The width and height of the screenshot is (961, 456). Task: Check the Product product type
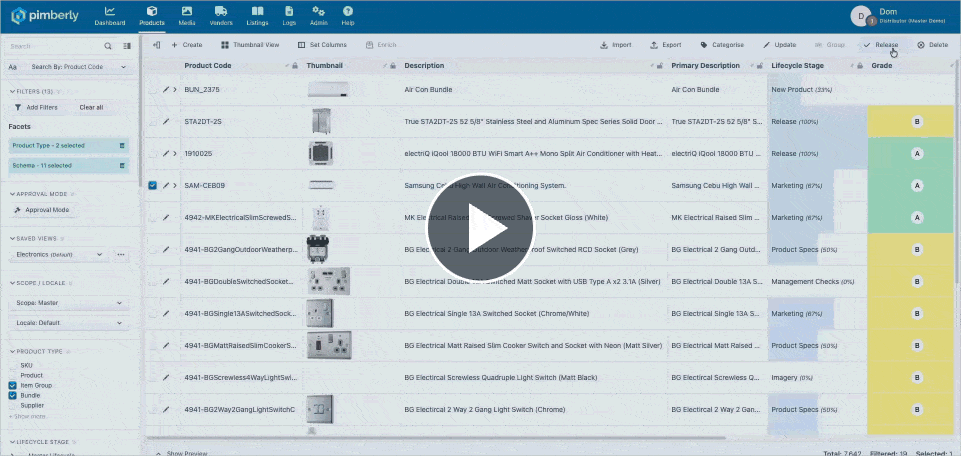pyautogui.click(x=12, y=375)
